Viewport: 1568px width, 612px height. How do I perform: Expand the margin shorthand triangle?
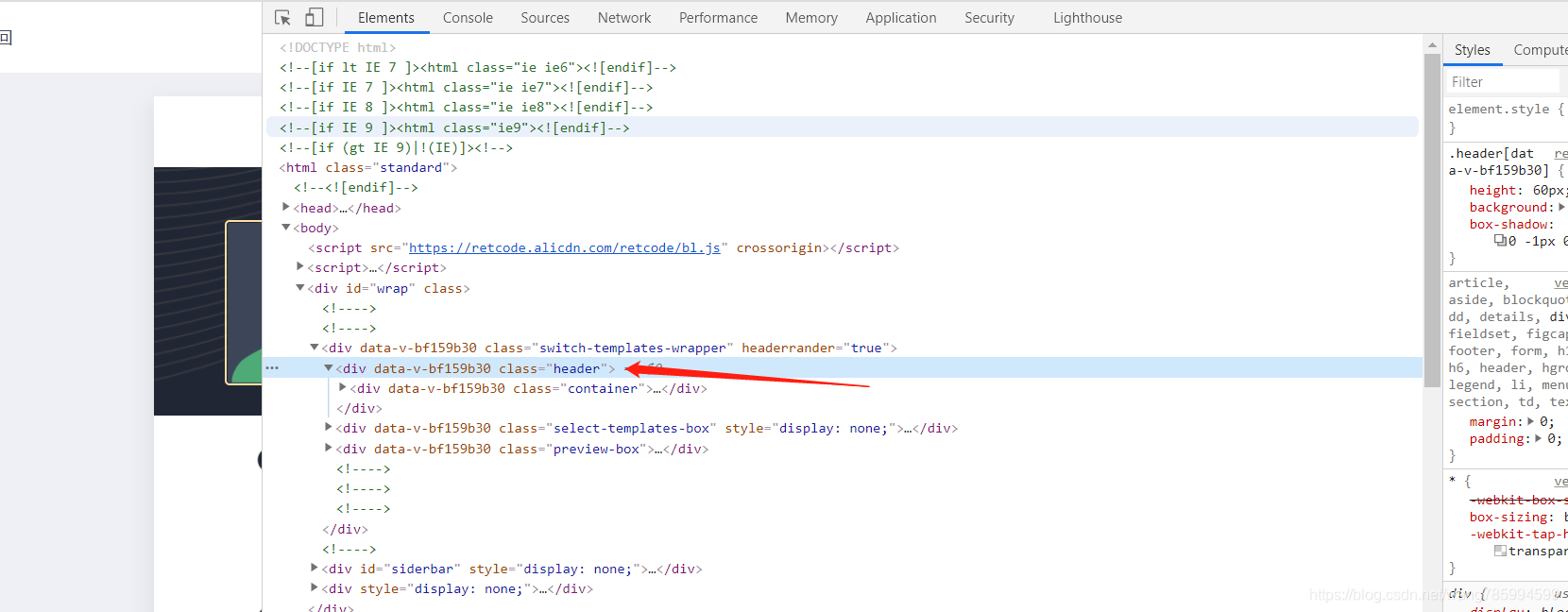[1531, 422]
